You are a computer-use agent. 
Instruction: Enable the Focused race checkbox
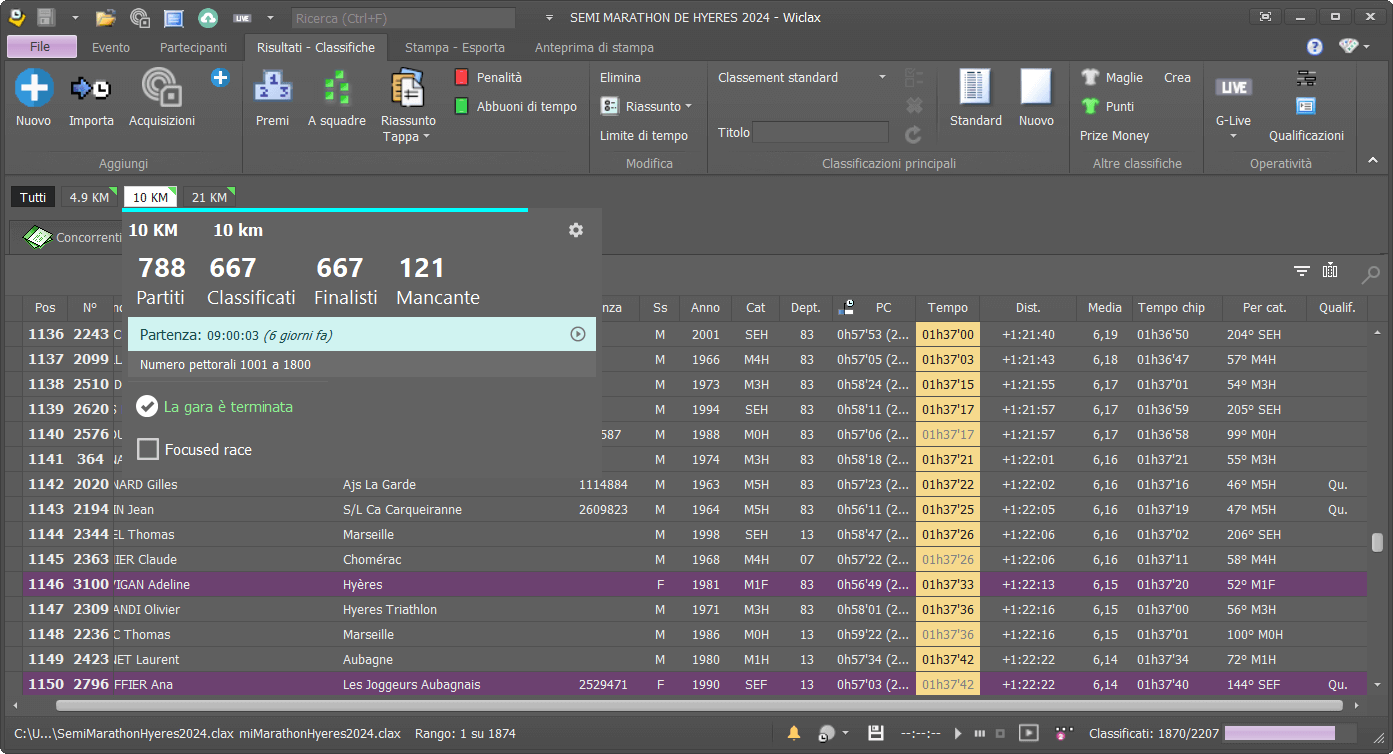[148, 449]
